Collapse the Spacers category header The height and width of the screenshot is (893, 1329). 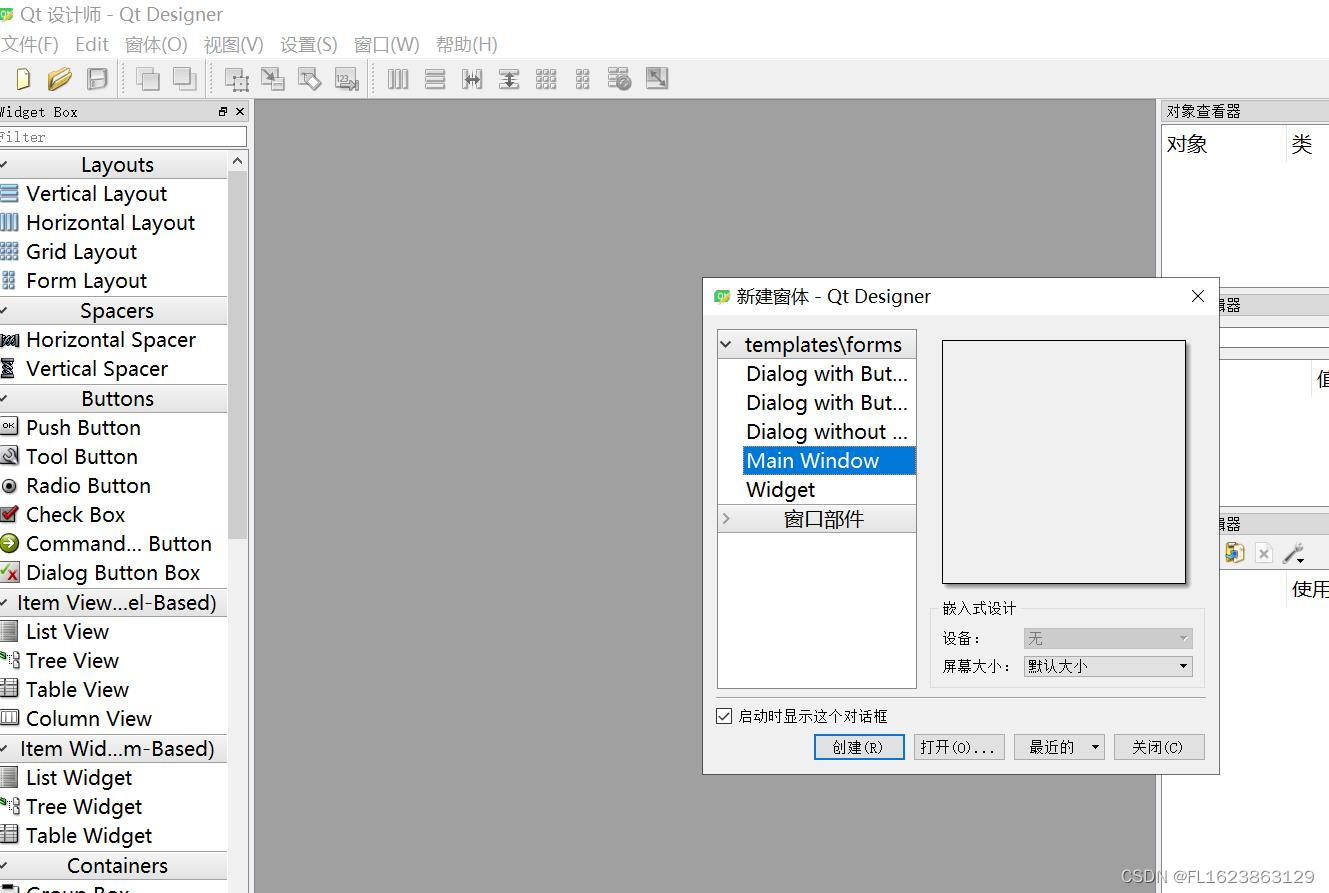[113, 311]
